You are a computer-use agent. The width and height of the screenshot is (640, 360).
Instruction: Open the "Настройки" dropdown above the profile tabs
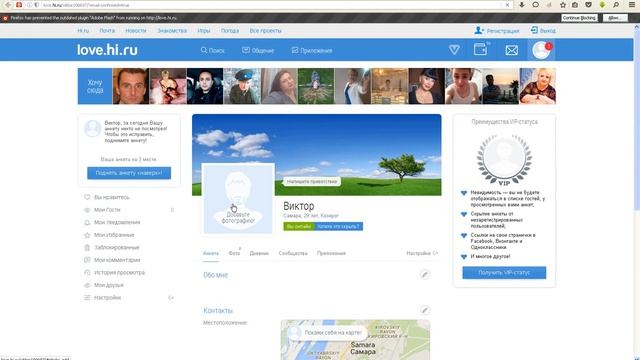point(422,253)
